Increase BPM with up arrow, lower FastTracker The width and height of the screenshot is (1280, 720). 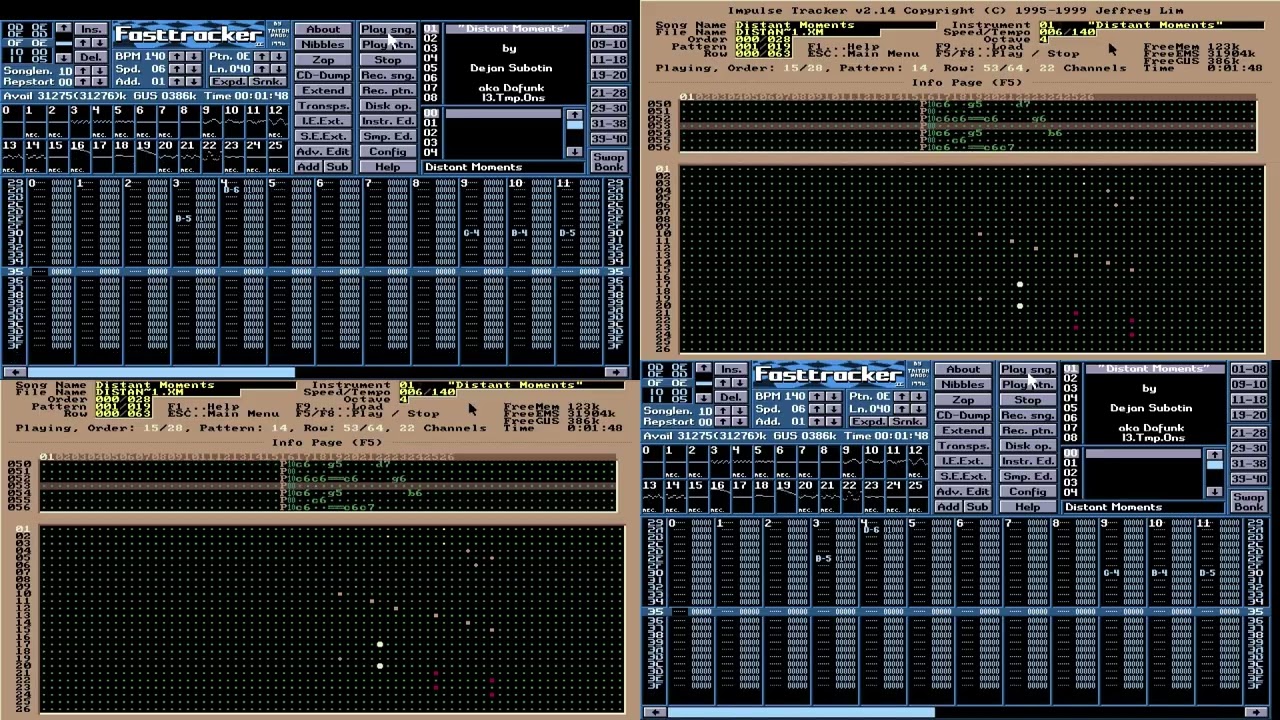[817, 396]
